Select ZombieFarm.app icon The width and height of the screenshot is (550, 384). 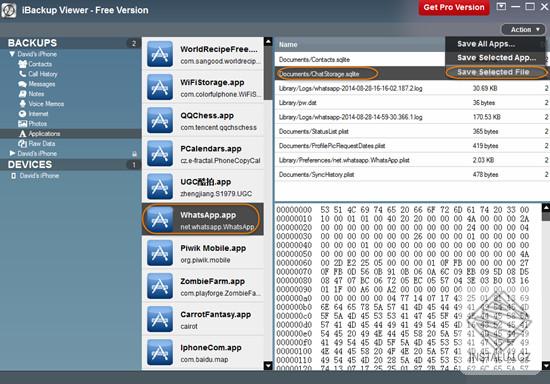coord(160,286)
